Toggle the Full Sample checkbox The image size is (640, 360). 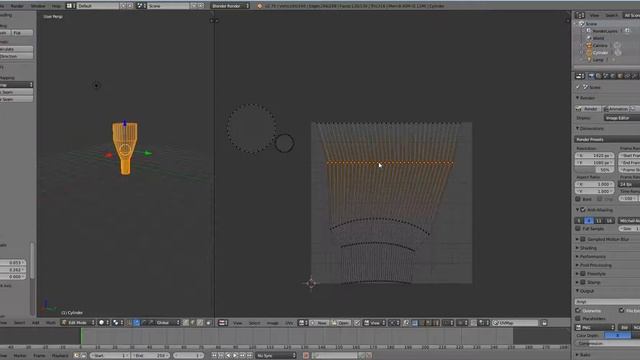point(578,229)
